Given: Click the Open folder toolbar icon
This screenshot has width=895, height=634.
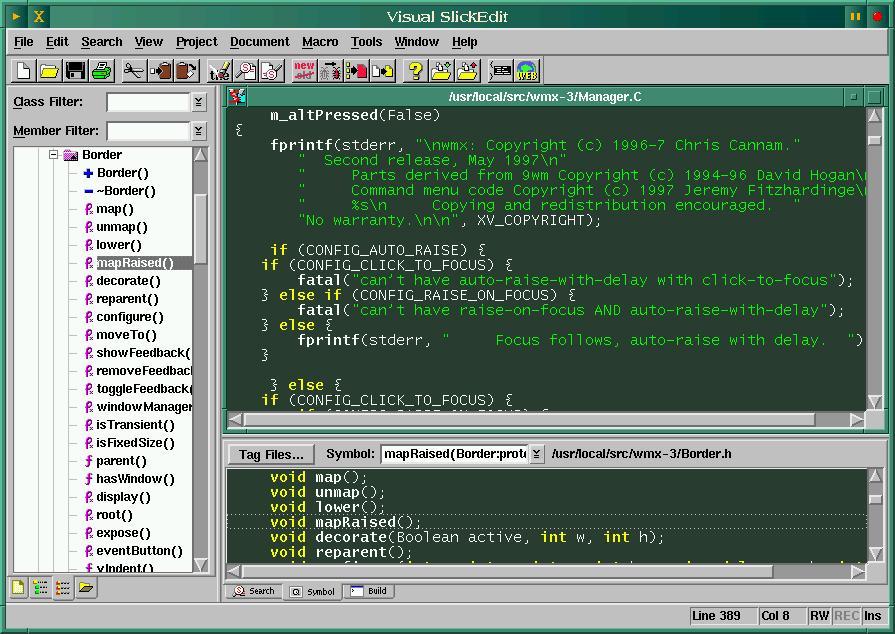Looking at the screenshot, I should (49, 71).
